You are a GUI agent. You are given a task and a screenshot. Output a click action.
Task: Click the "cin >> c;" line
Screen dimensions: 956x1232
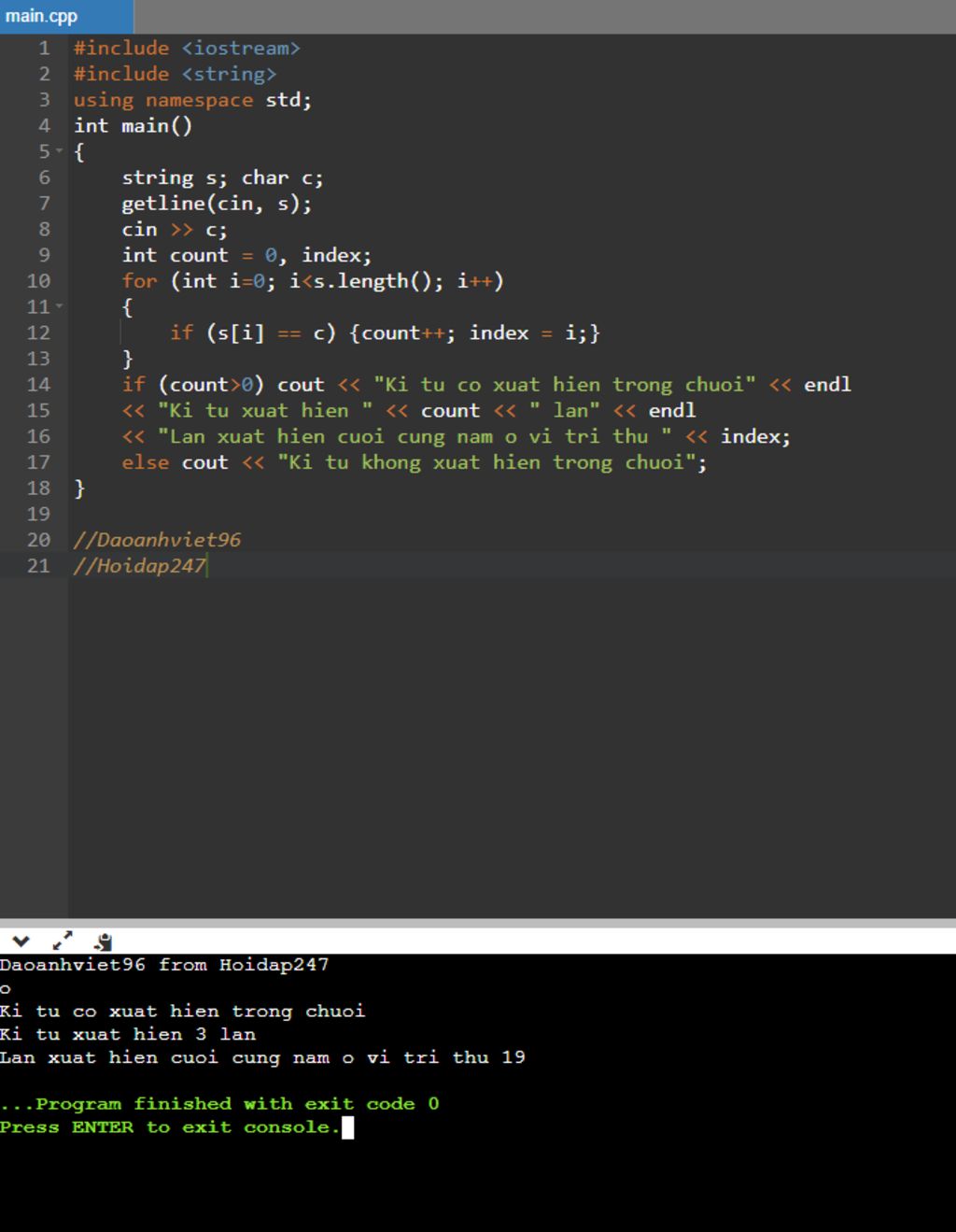click(x=174, y=229)
